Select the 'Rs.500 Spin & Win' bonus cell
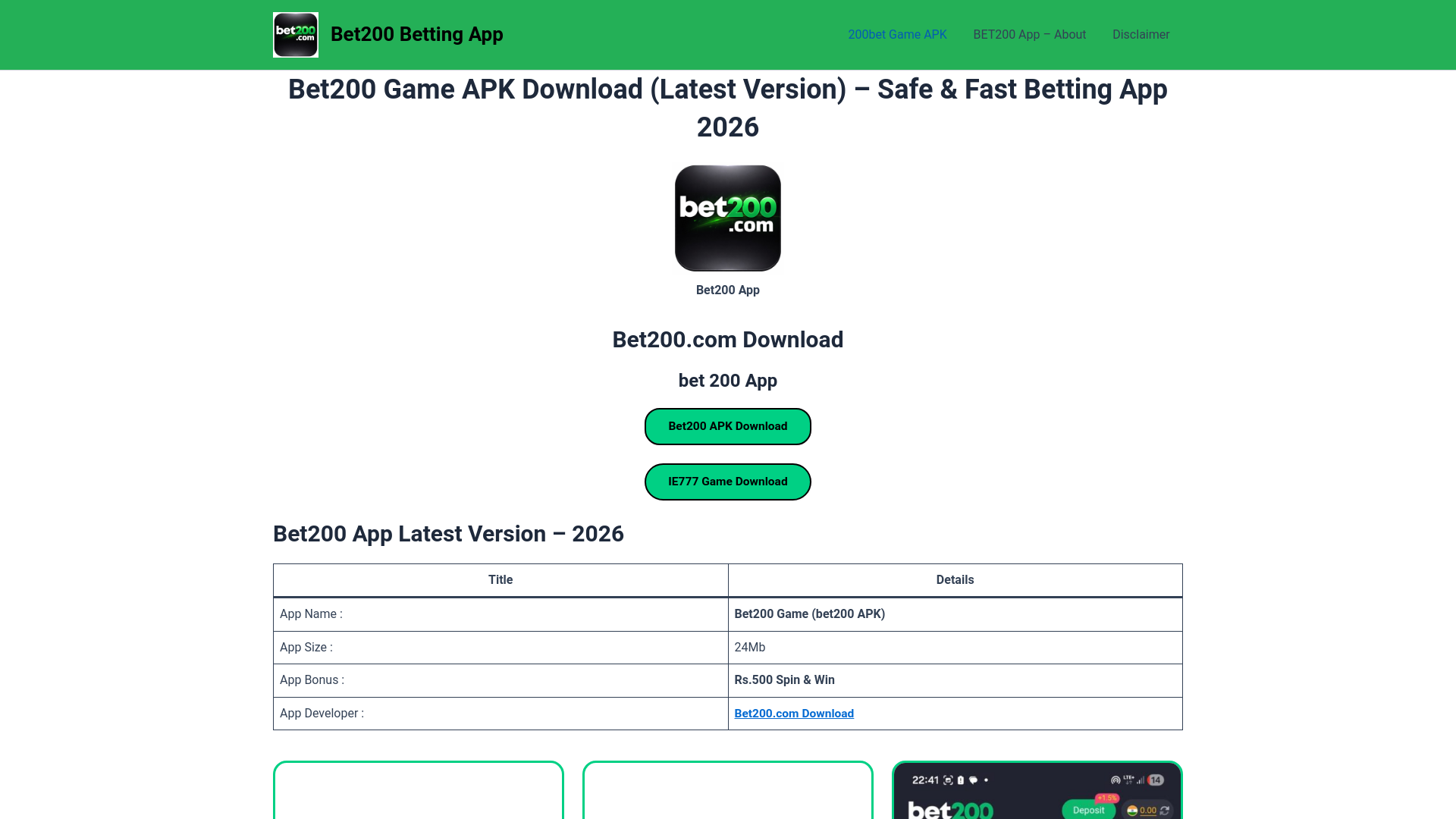 955,680
